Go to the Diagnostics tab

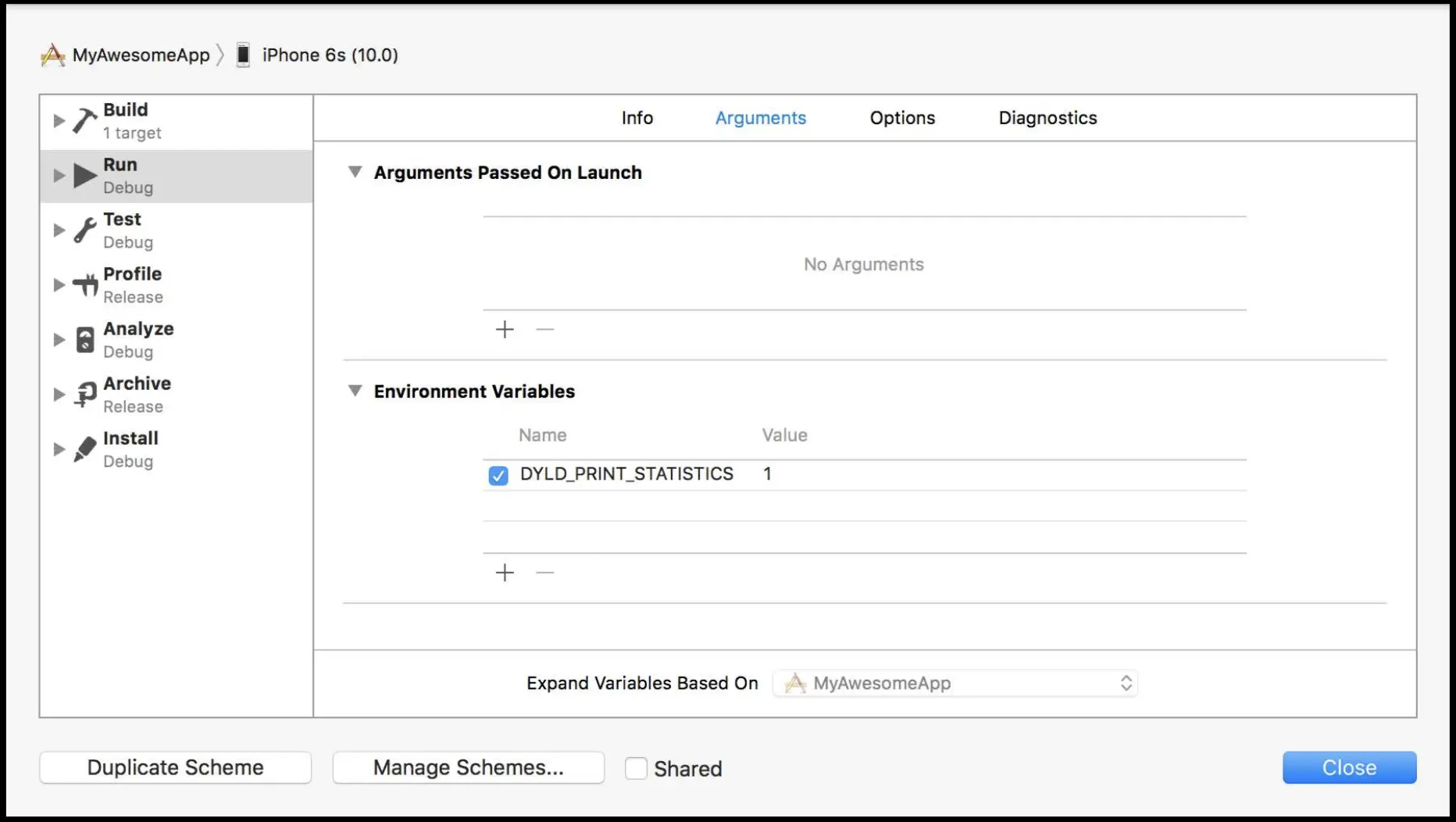pos(1047,118)
